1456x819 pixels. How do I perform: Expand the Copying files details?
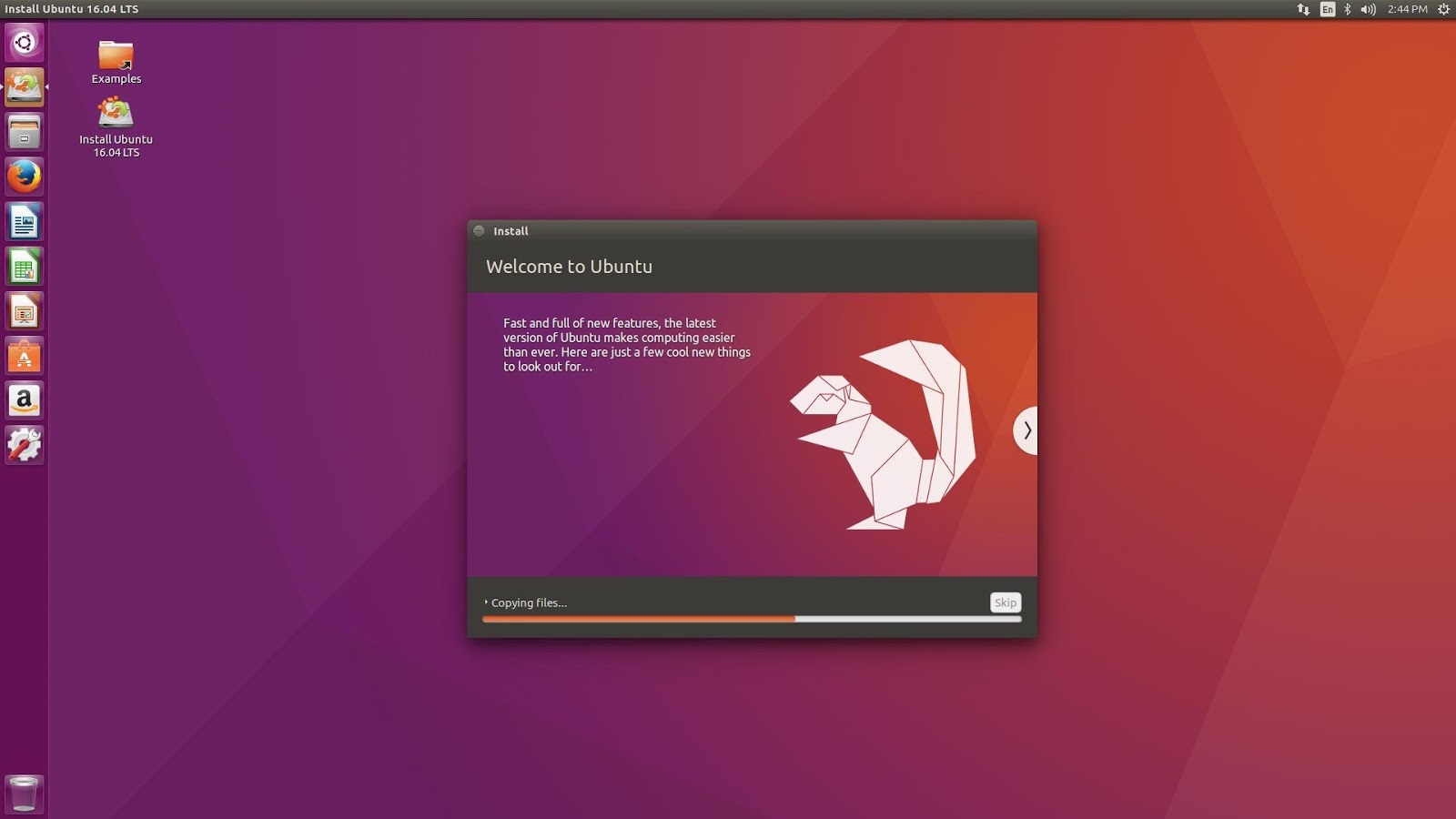click(x=526, y=602)
